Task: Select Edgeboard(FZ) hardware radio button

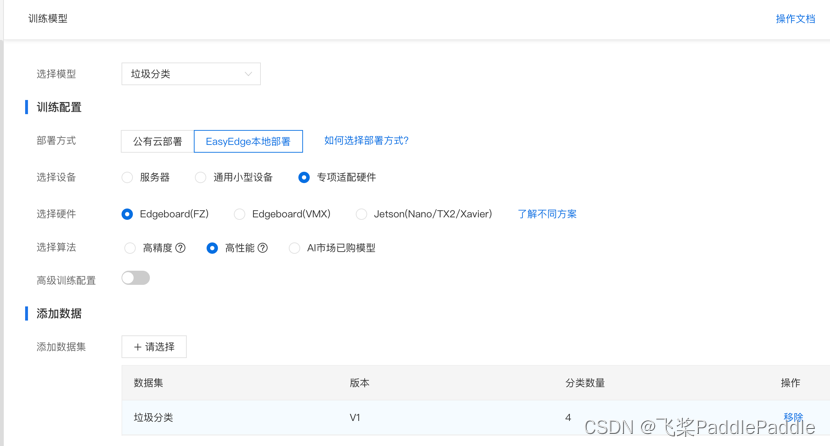Action: click(x=127, y=214)
